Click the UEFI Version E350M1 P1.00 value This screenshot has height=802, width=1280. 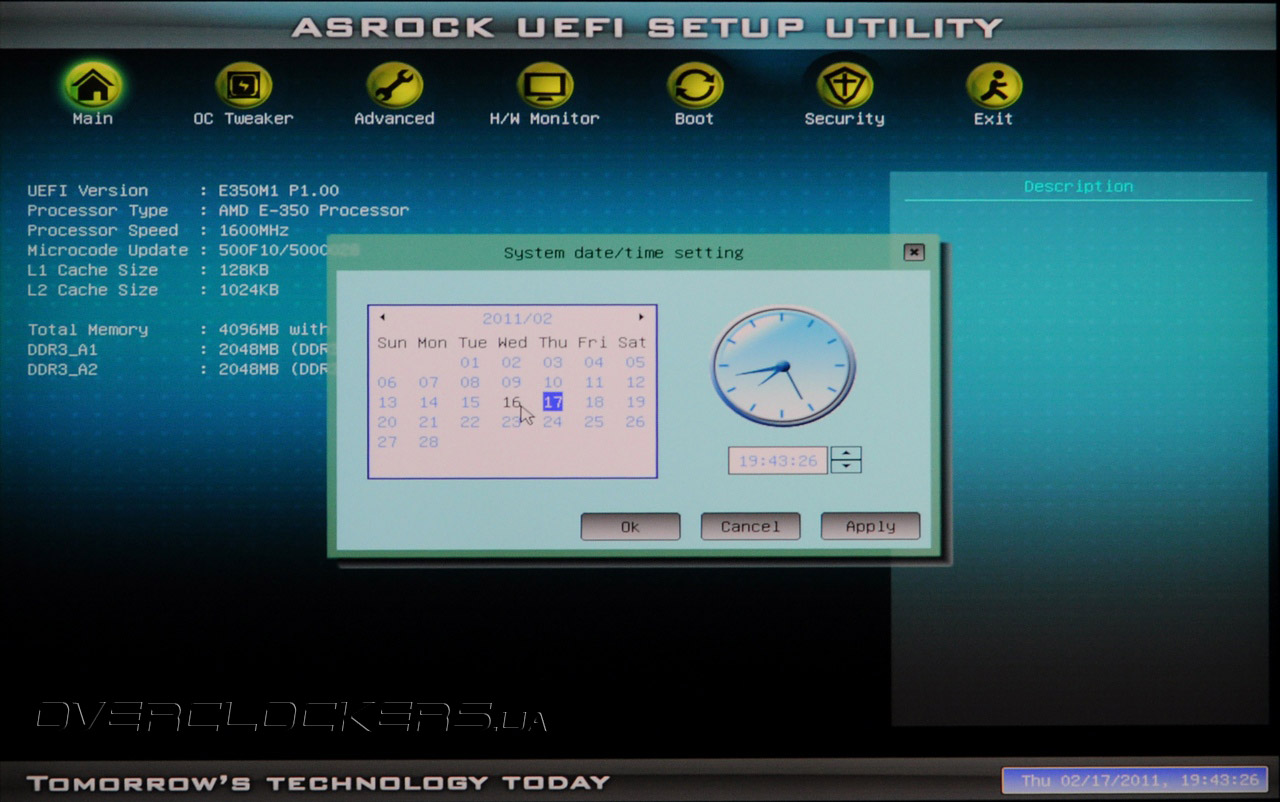pos(278,191)
